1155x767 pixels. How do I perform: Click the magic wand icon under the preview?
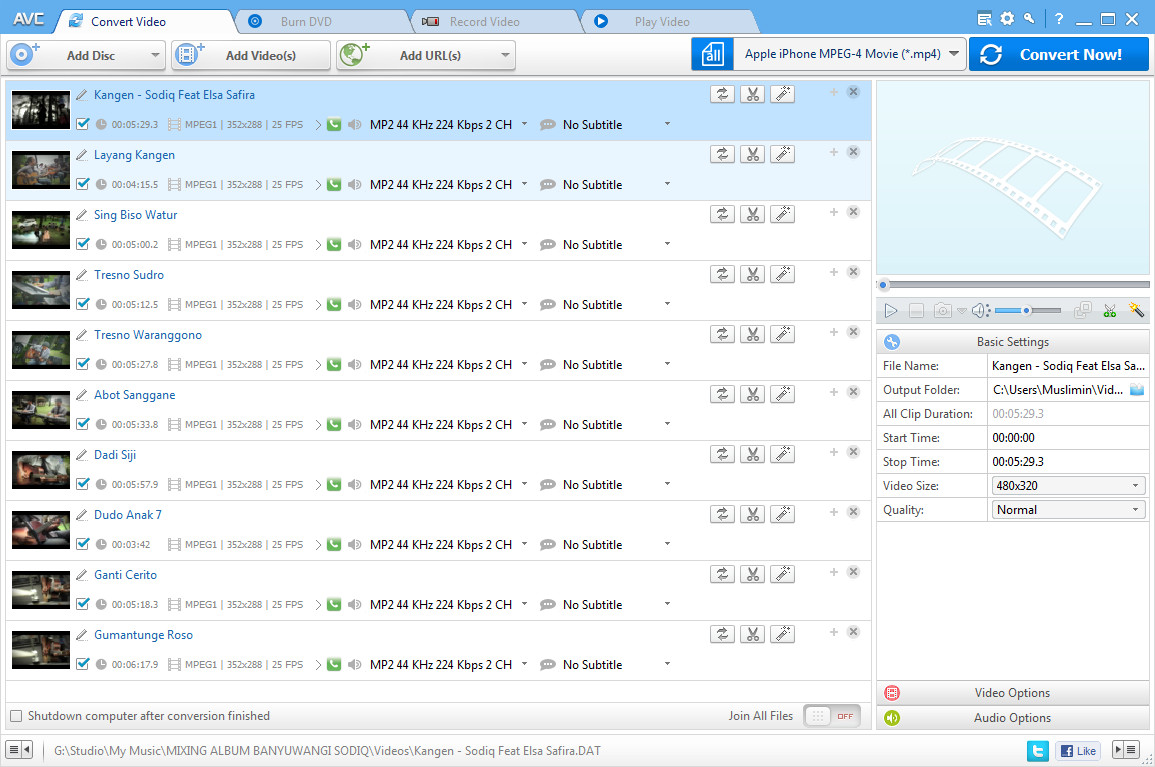[x=1137, y=310]
